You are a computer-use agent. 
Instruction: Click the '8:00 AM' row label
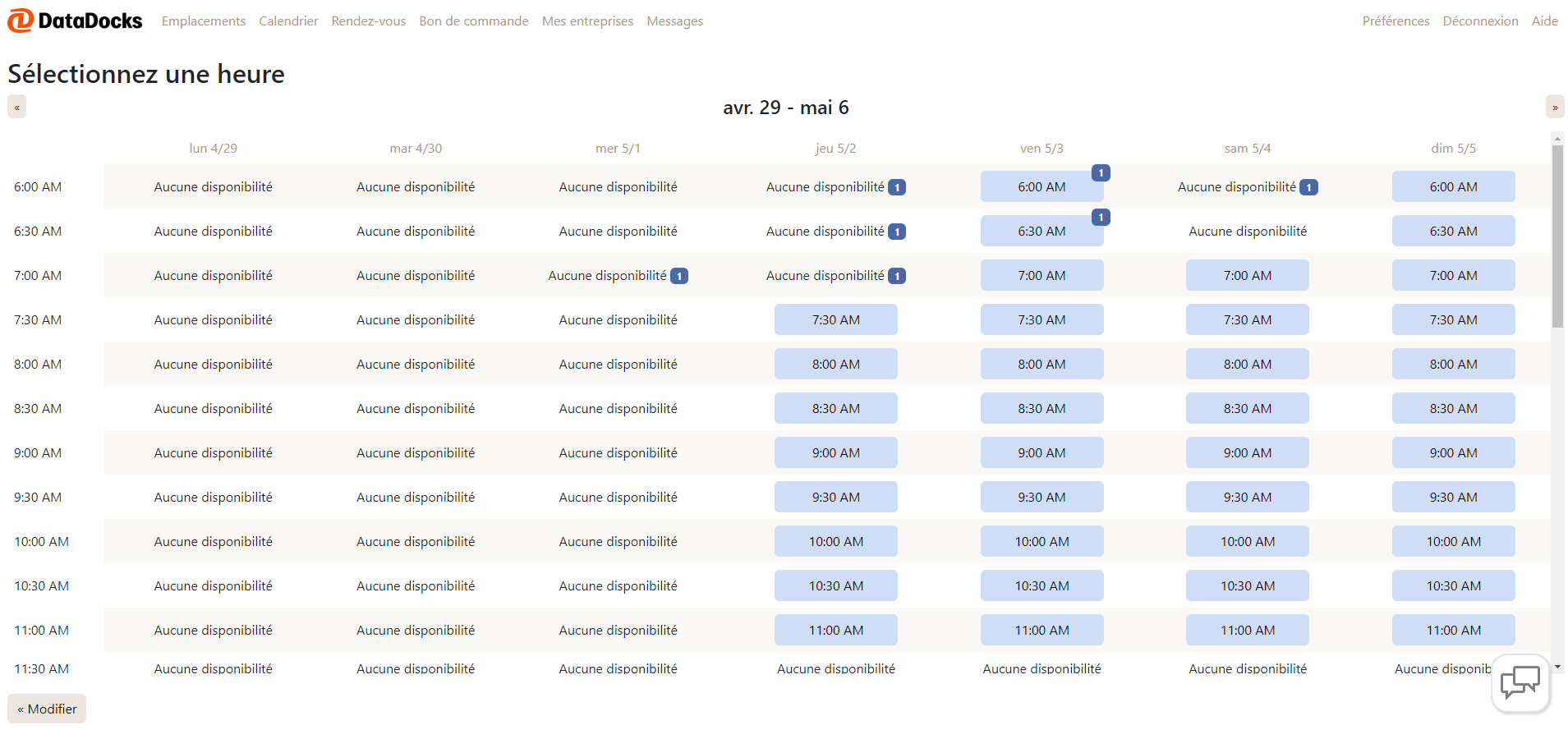point(38,364)
